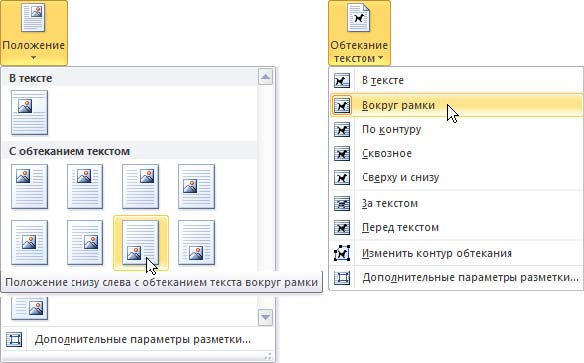Select Сверху и снизу wrapping option
The image size is (584, 363).
point(456,178)
